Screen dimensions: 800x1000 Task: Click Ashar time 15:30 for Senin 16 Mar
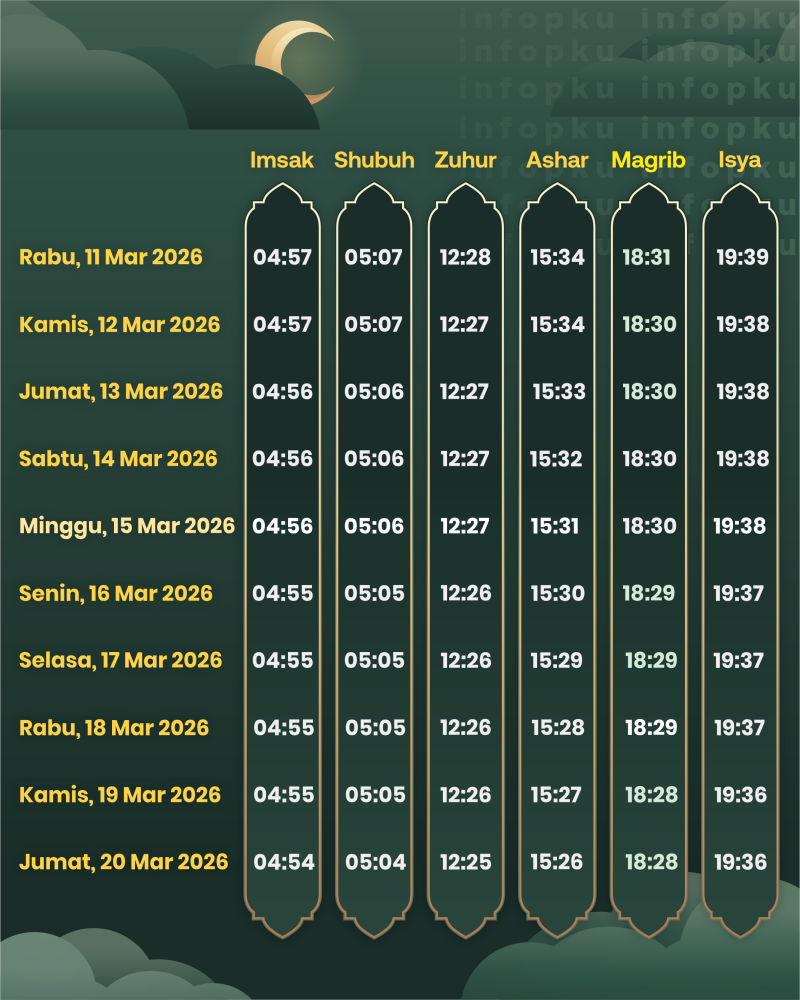point(558,594)
